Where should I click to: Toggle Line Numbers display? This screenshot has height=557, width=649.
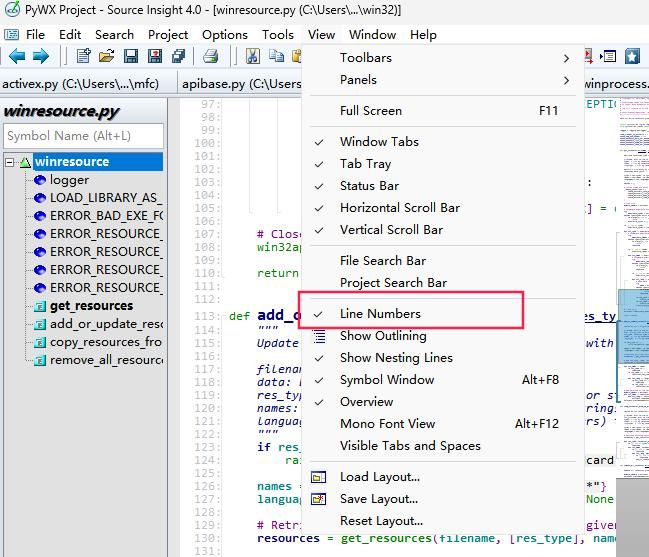(443, 314)
